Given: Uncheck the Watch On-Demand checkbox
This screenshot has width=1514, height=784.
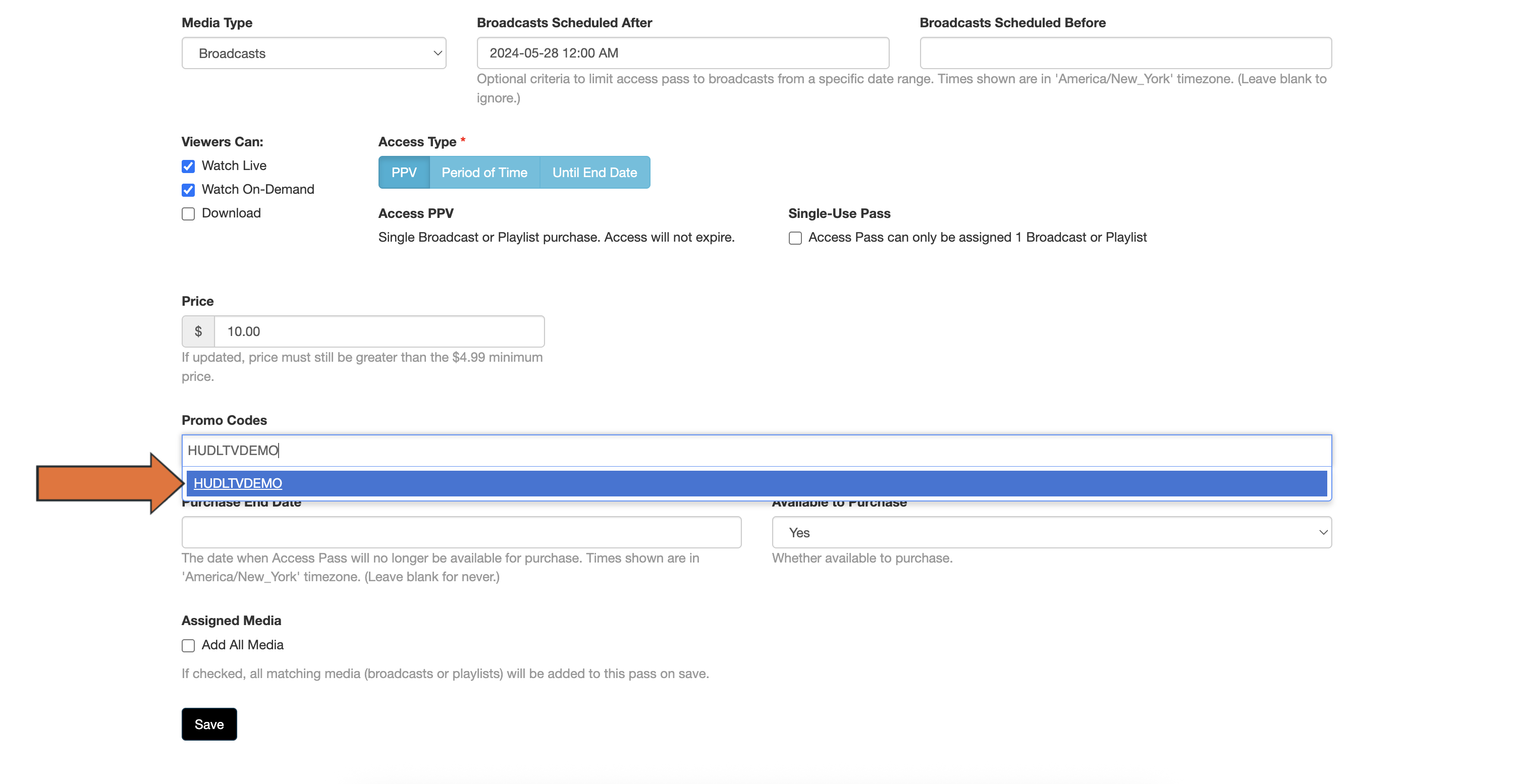Looking at the screenshot, I should click(x=188, y=190).
